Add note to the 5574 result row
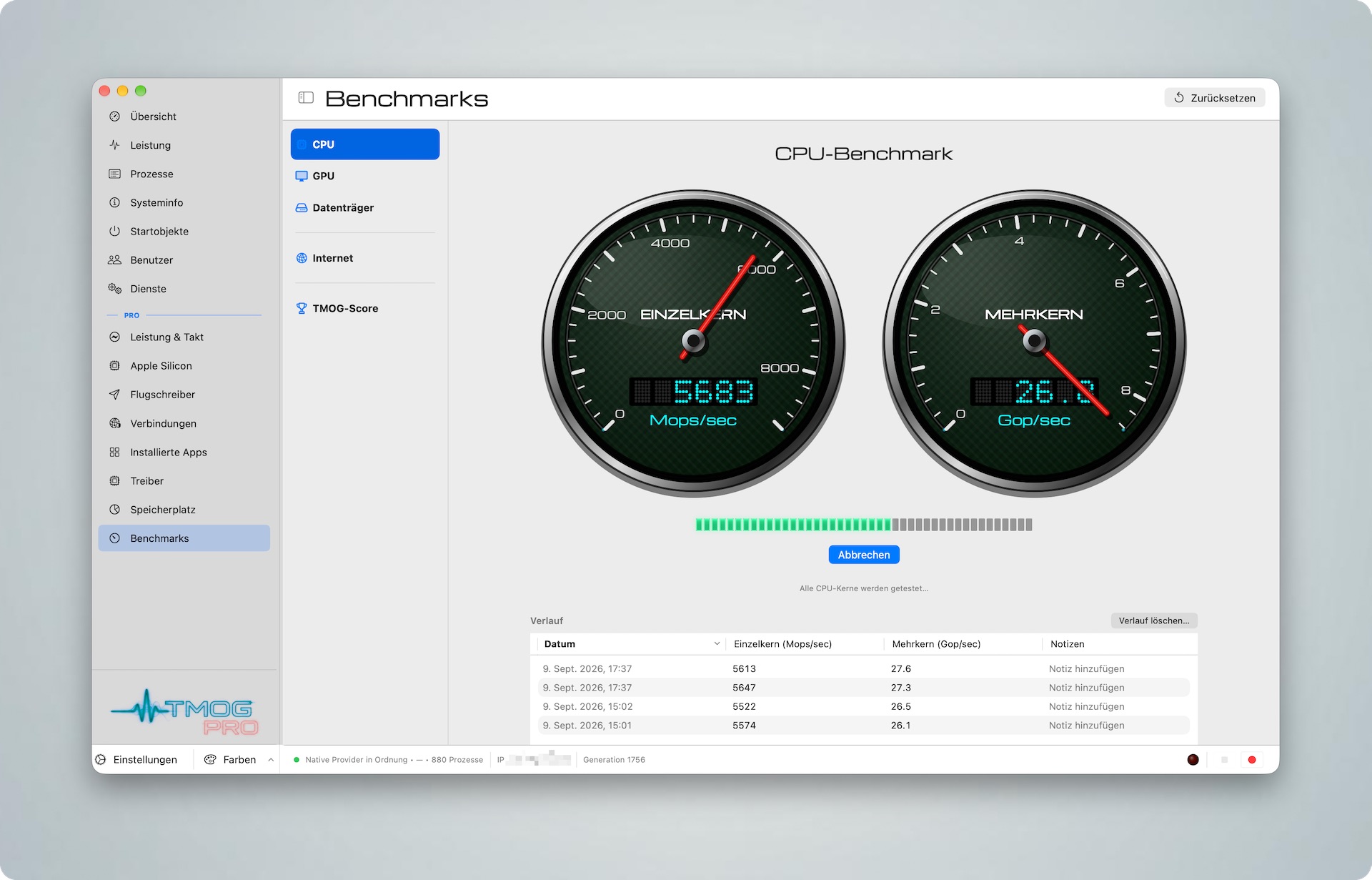1372x880 pixels. (1086, 725)
